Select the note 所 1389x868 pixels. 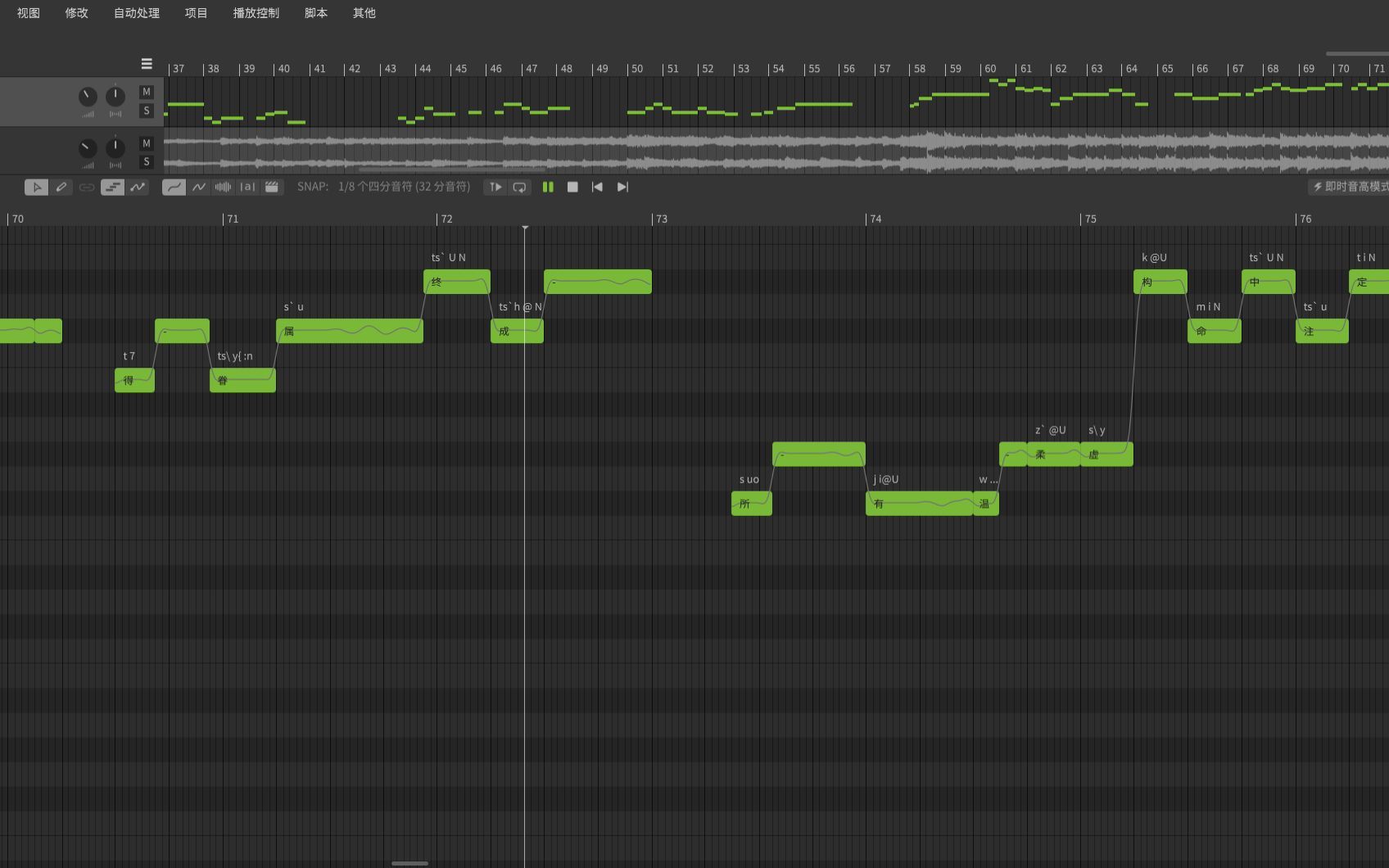click(751, 504)
